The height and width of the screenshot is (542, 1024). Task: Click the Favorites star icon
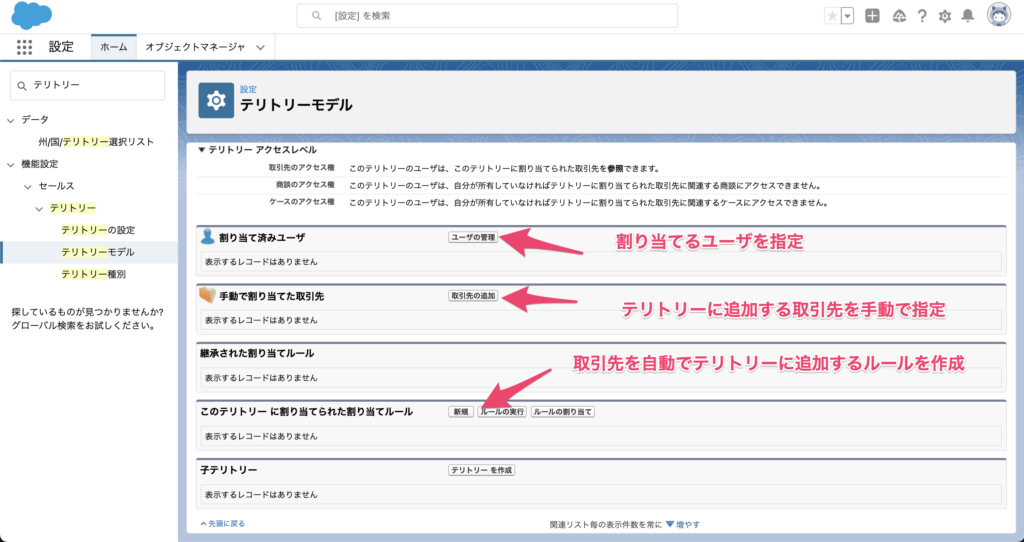click(x=832, y=16)
